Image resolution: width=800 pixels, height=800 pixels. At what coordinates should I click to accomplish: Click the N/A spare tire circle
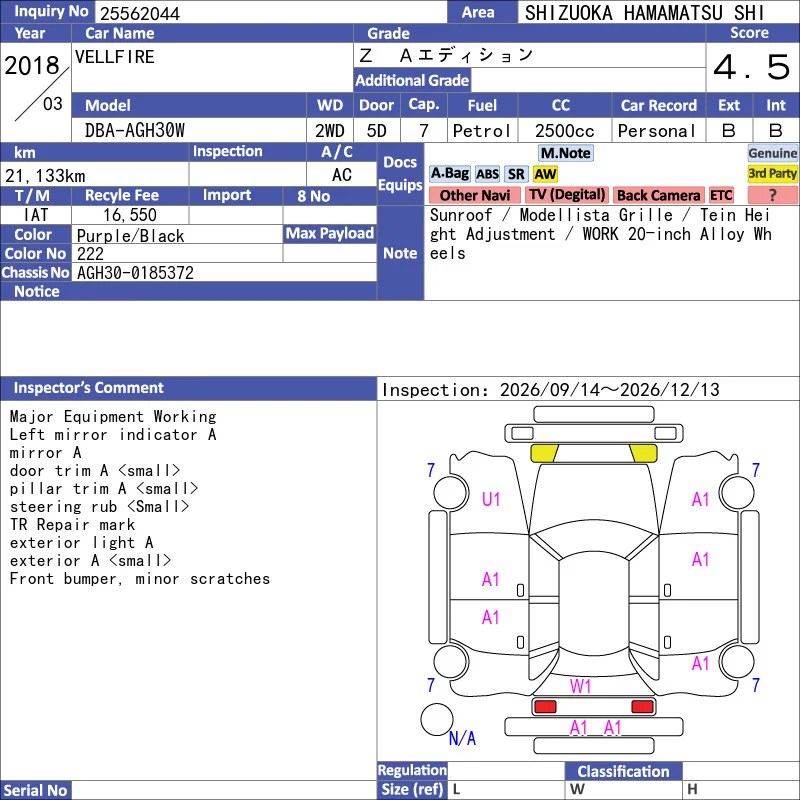tap(437, 719)
